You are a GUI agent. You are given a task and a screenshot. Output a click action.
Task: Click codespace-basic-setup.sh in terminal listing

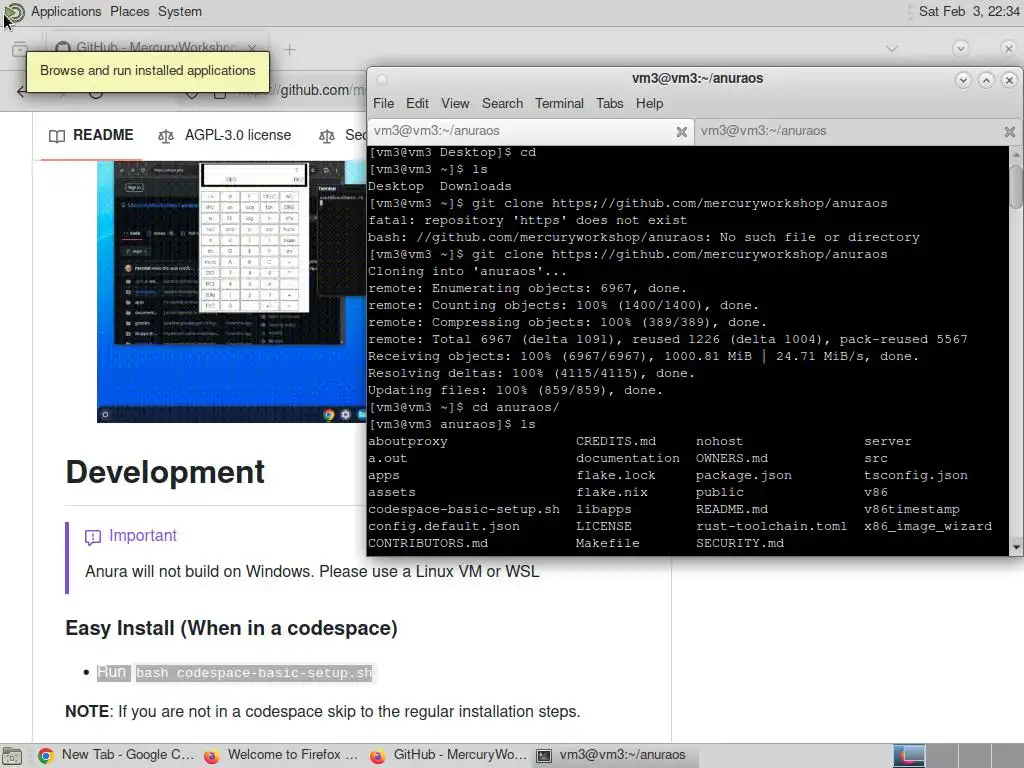click(x=464, y=509)
